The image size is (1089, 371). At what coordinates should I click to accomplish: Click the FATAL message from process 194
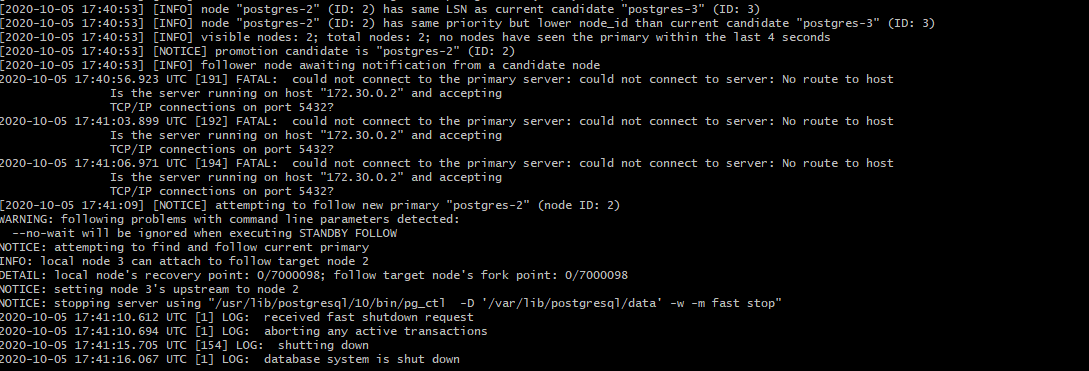447,163
